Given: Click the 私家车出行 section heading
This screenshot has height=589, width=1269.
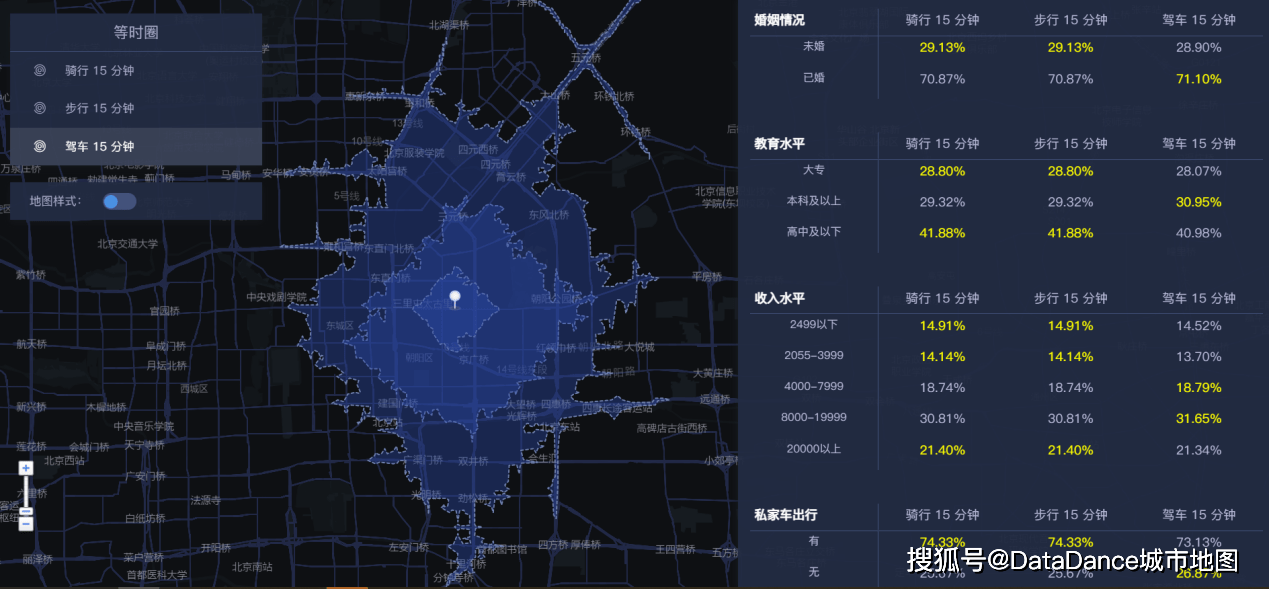Looking at the screenshot, I should [785, 515].
